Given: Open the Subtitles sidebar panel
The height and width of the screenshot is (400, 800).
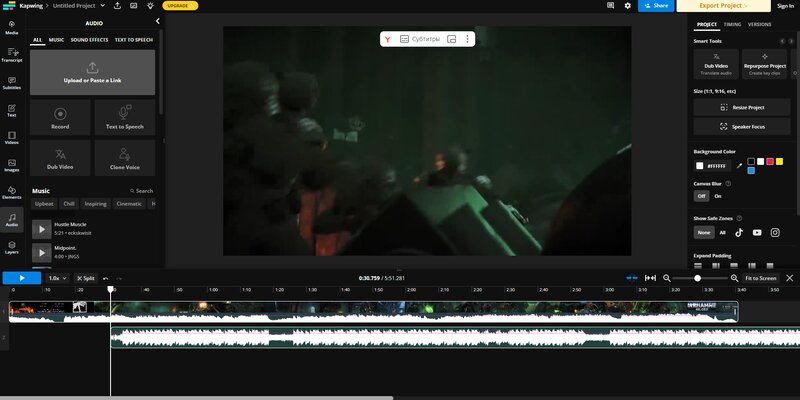Looking at the screenshot, I should tap(12, 83).
